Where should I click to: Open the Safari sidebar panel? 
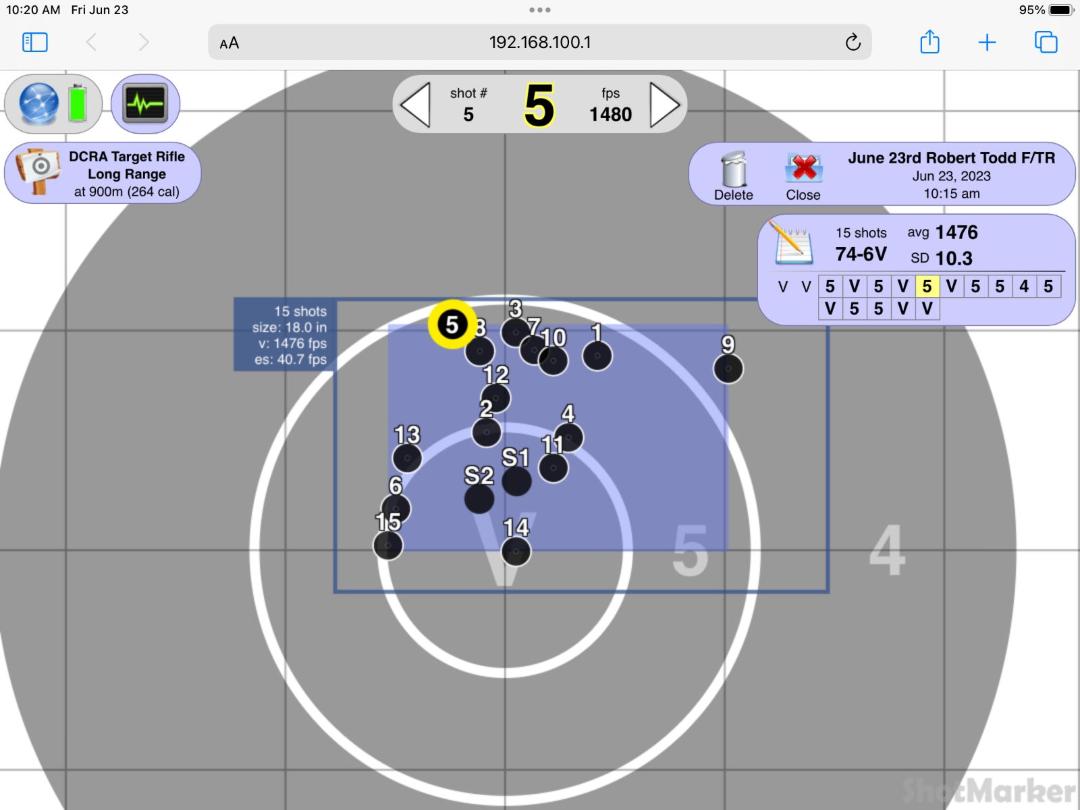click(x=34, y=42)
